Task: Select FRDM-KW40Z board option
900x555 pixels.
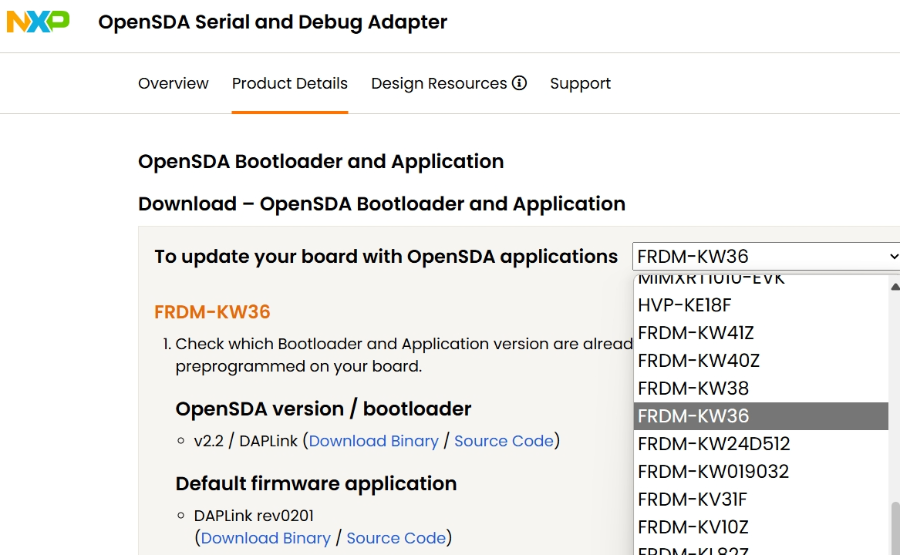Action: pos(698,360)
